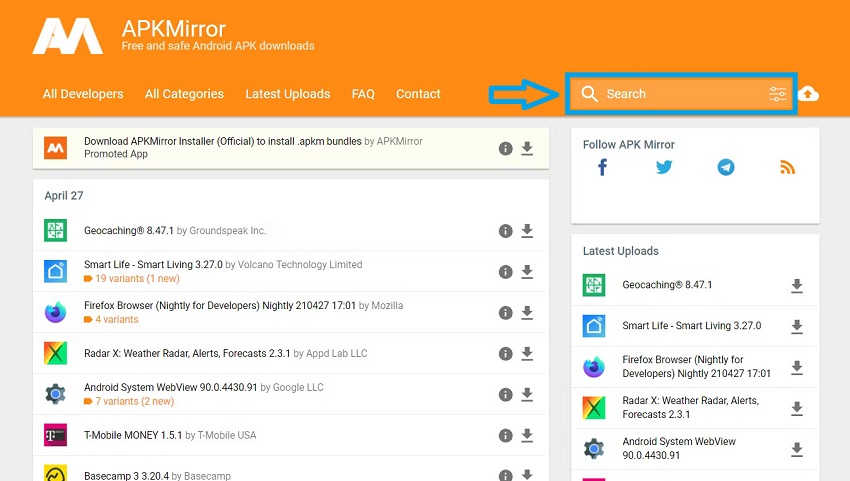Click the APKMirror logo icon

[x=67, y=37]
